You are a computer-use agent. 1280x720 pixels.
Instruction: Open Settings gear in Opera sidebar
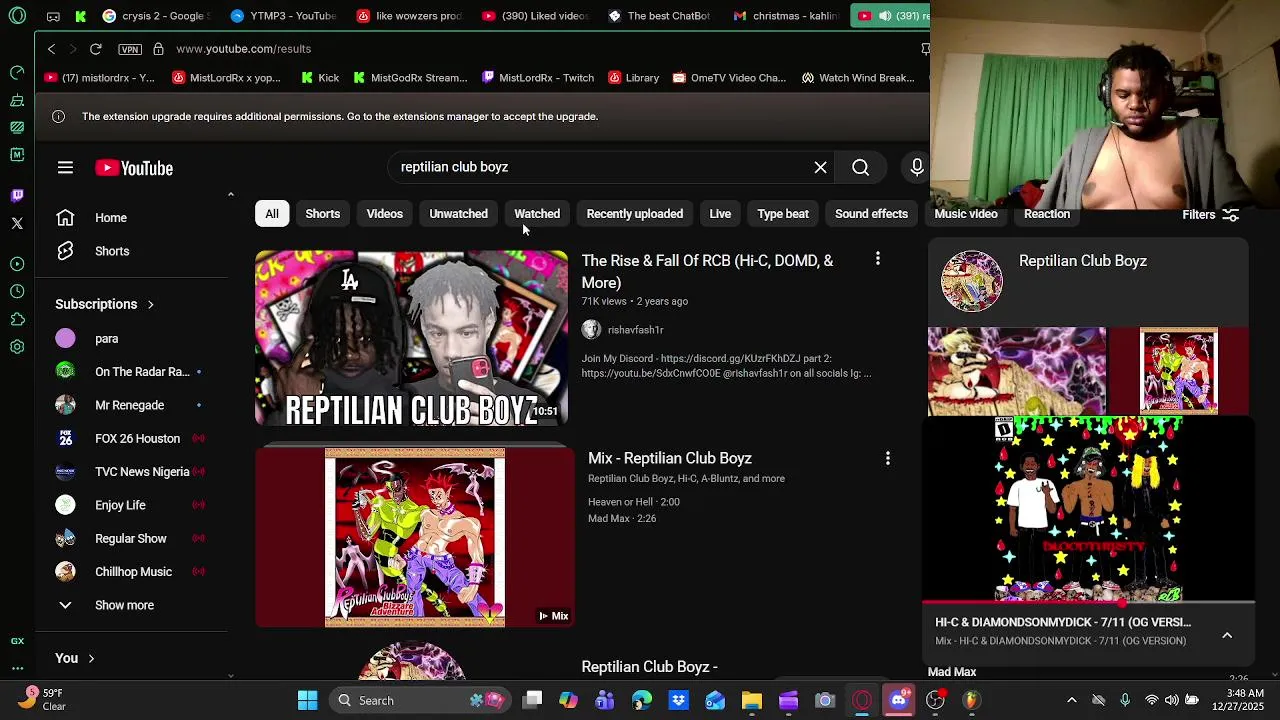click(x=17, y=347)
